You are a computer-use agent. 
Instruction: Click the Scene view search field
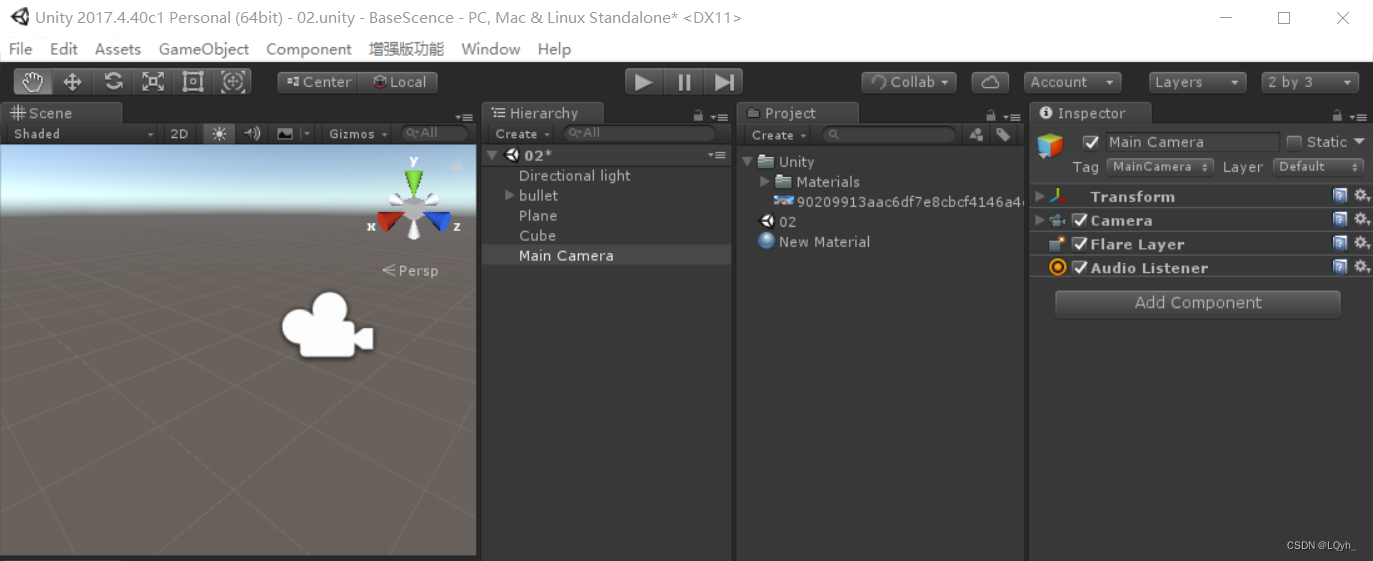coord(435,133)
